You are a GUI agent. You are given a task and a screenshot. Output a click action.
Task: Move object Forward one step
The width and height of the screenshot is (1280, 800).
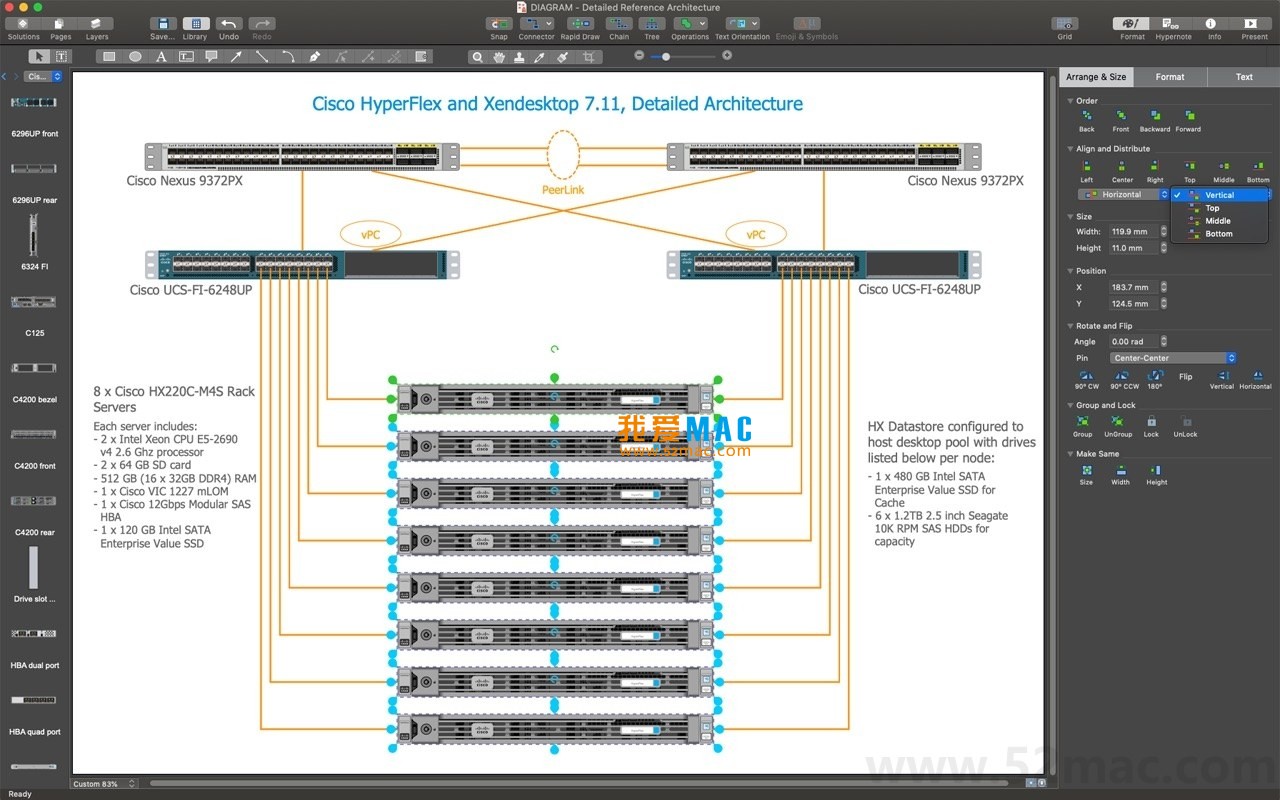(x=1188, y=121)
